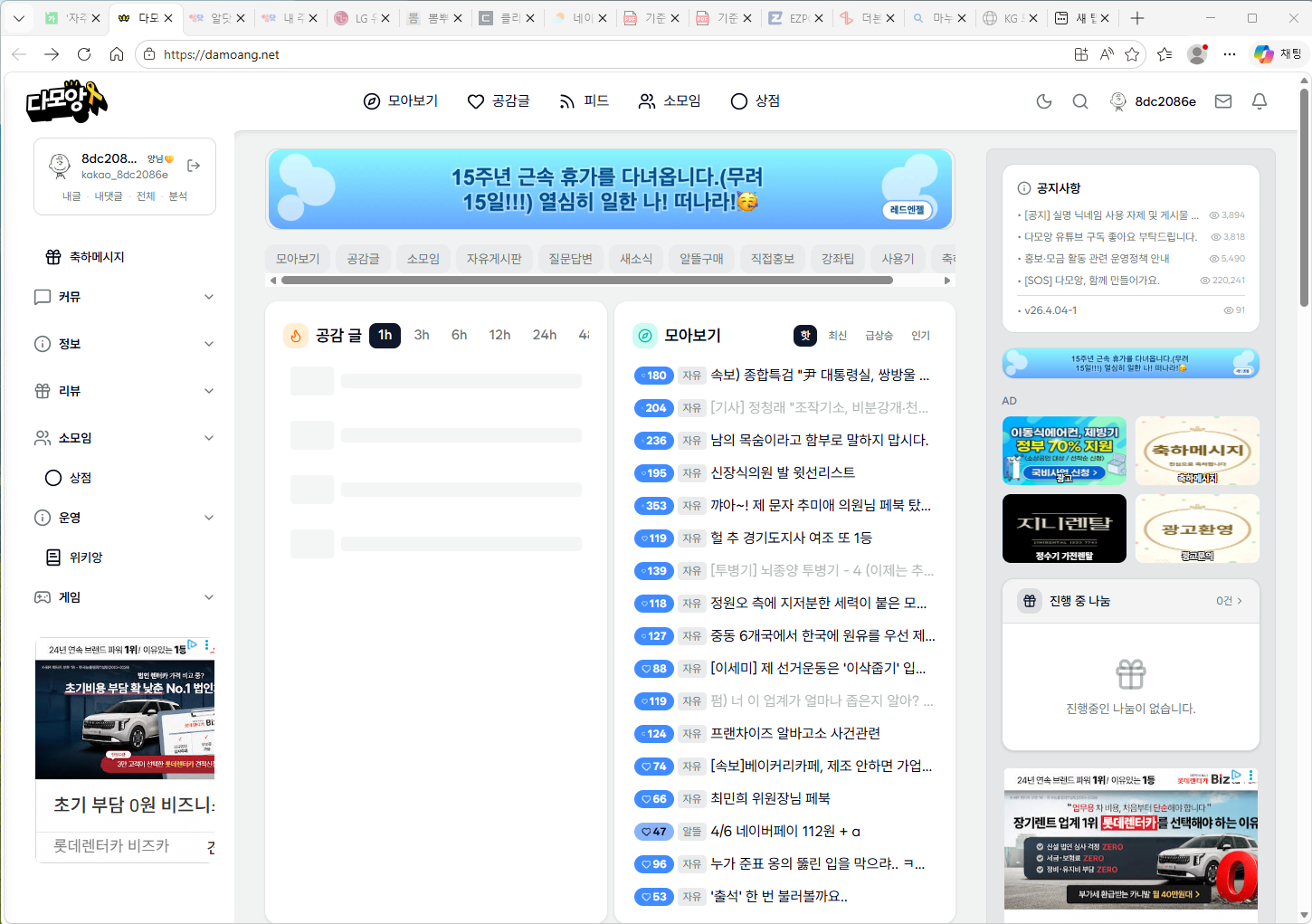Go to browser home icon
The height and width of the screenshot is (924, 1312).
(117, 54)
